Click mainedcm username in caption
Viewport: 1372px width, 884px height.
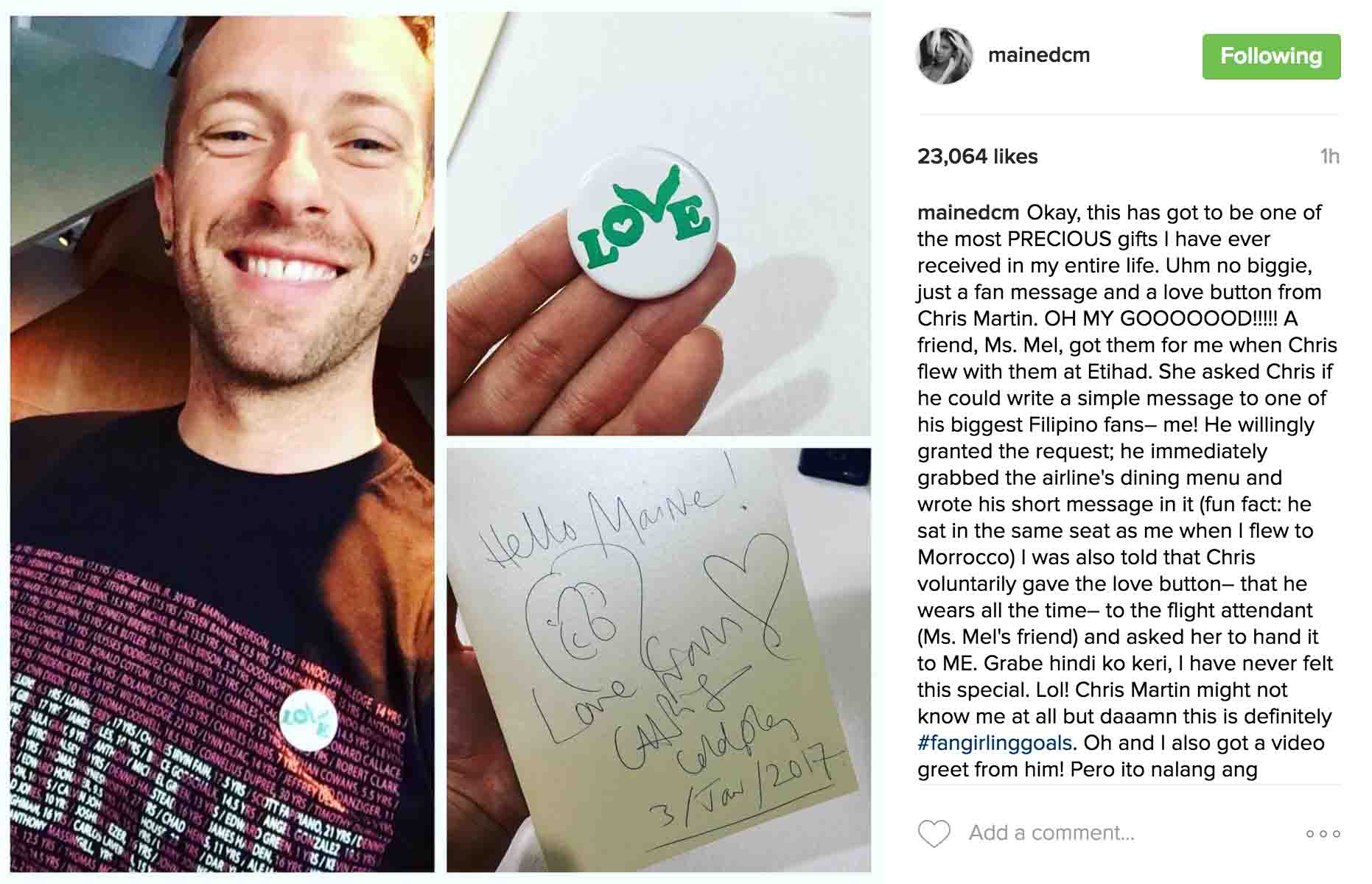968,213
